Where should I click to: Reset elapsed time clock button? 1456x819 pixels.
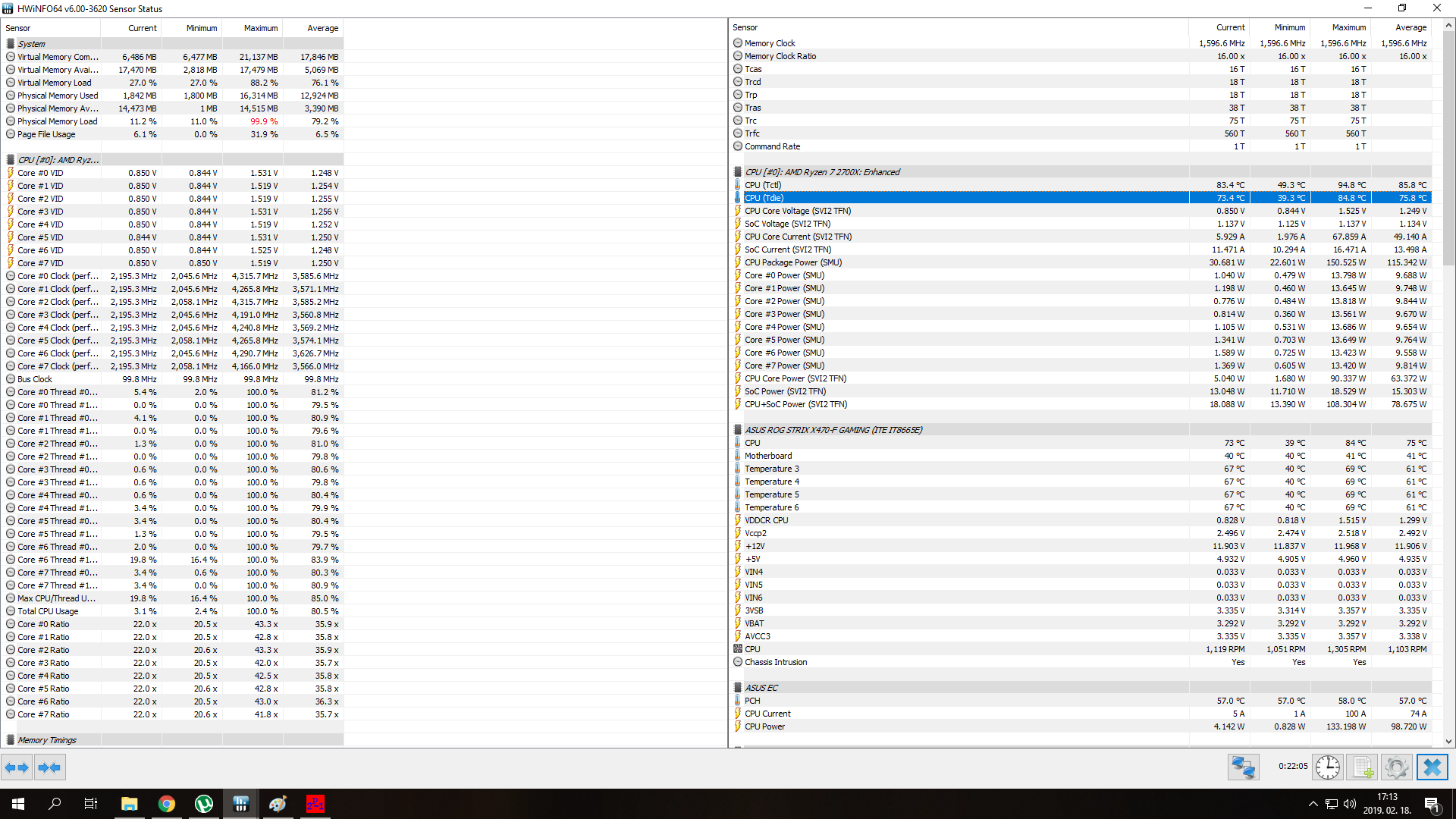[x=1328, y=767]
